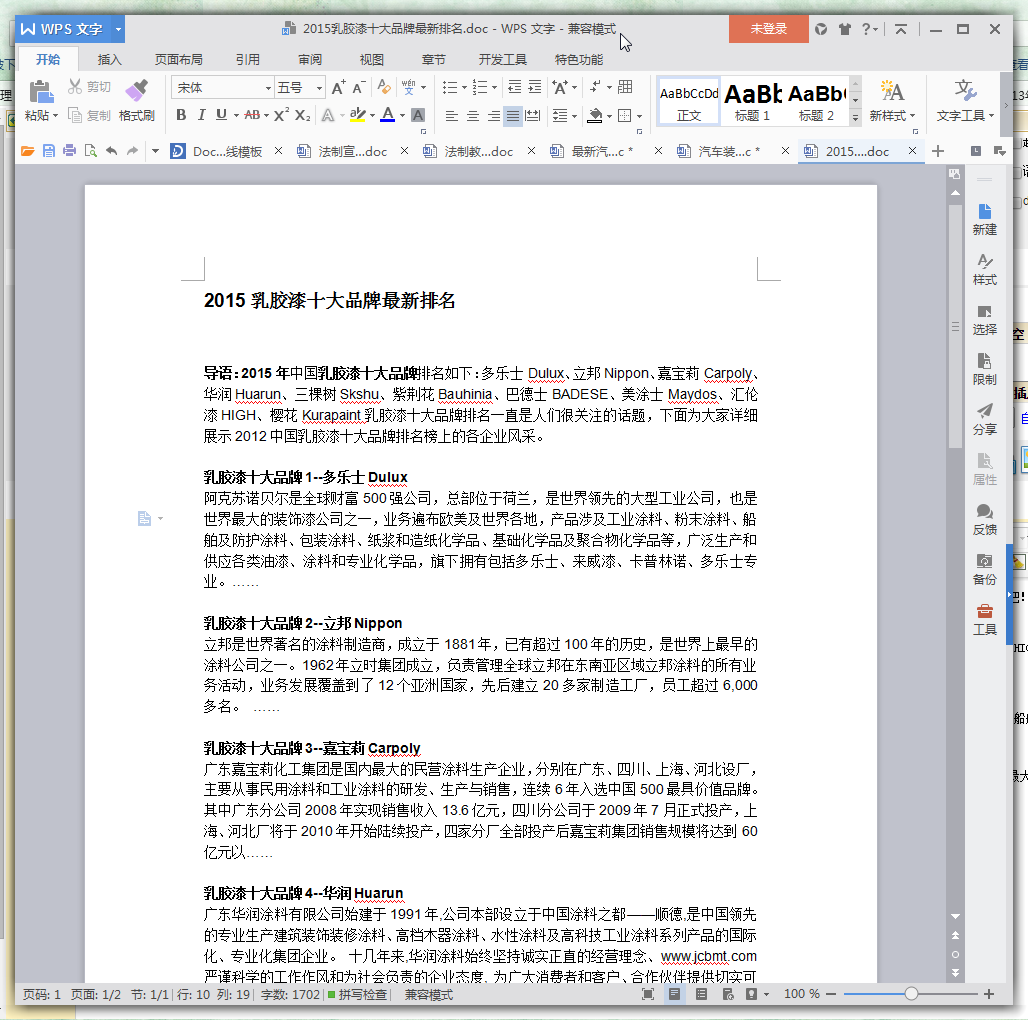Decrease font size with the A- icon
This screenshot has height=1020, width=1028.
(359, 87)
